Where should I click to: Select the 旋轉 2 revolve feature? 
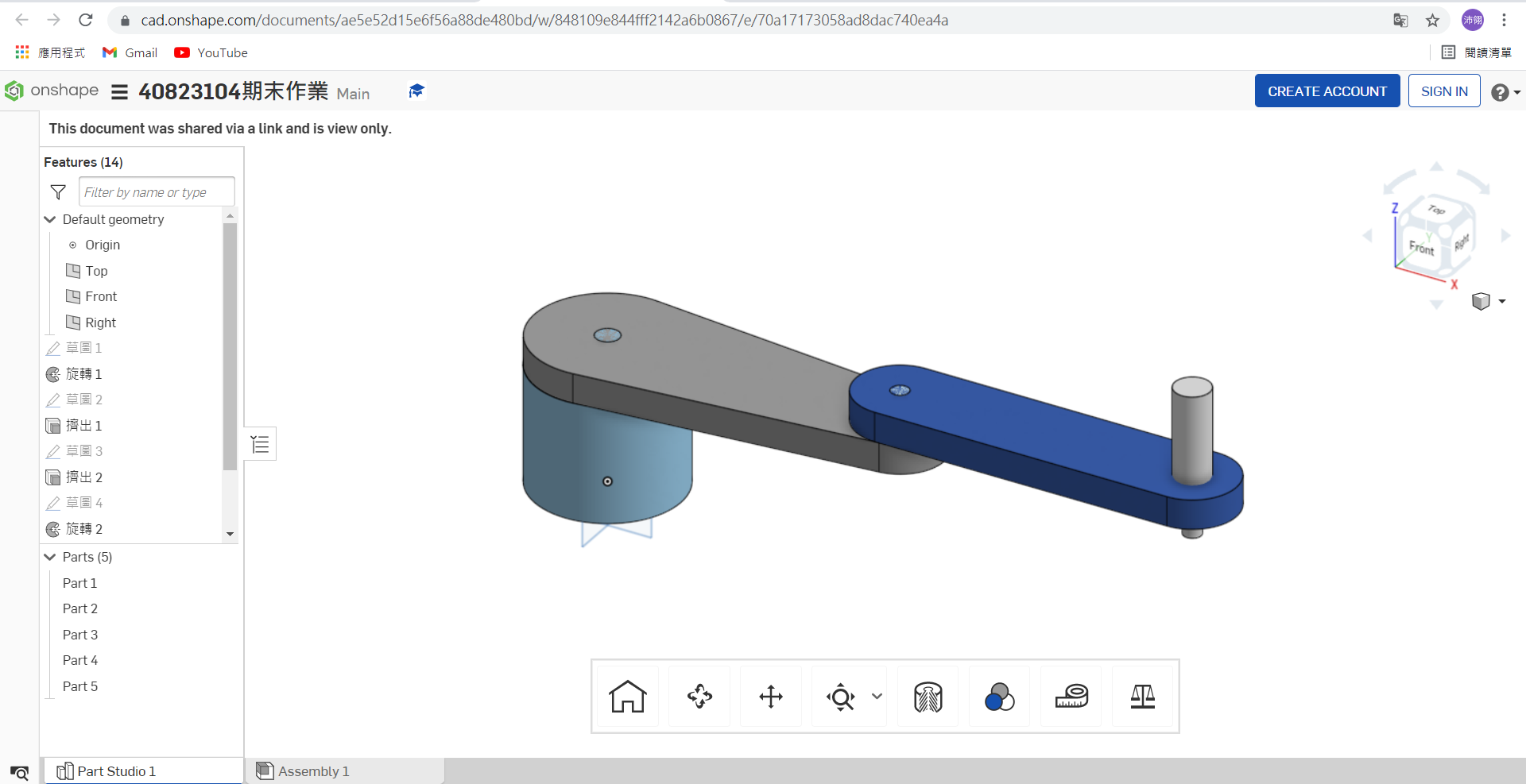(83, 529)
